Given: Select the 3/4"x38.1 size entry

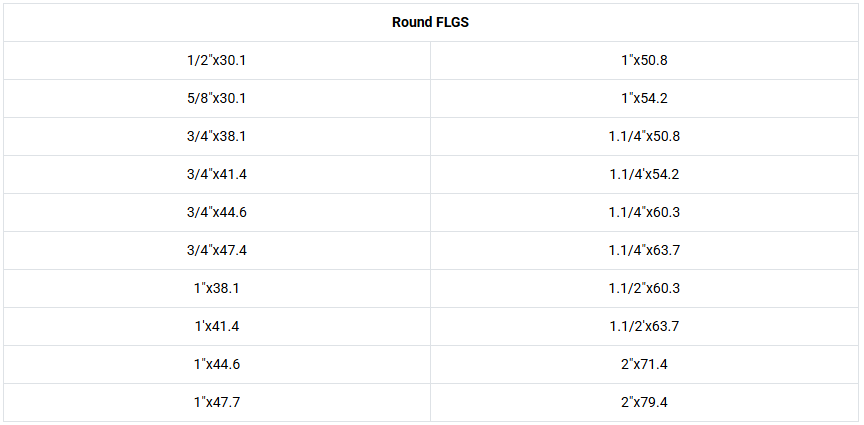Looking at the screenshot, I should point(217,136).
